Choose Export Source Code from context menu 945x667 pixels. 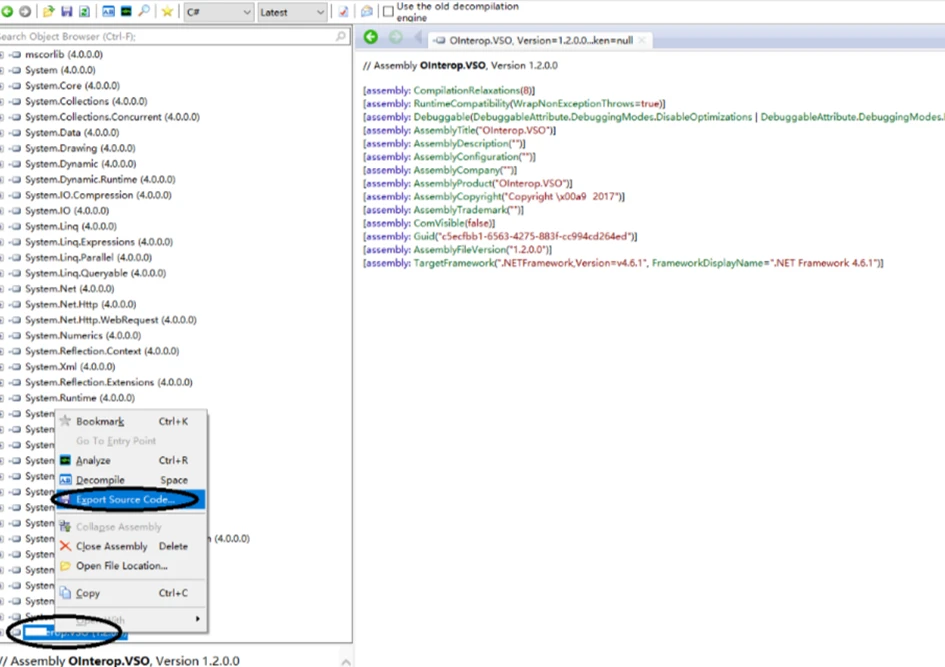point(125,499)
